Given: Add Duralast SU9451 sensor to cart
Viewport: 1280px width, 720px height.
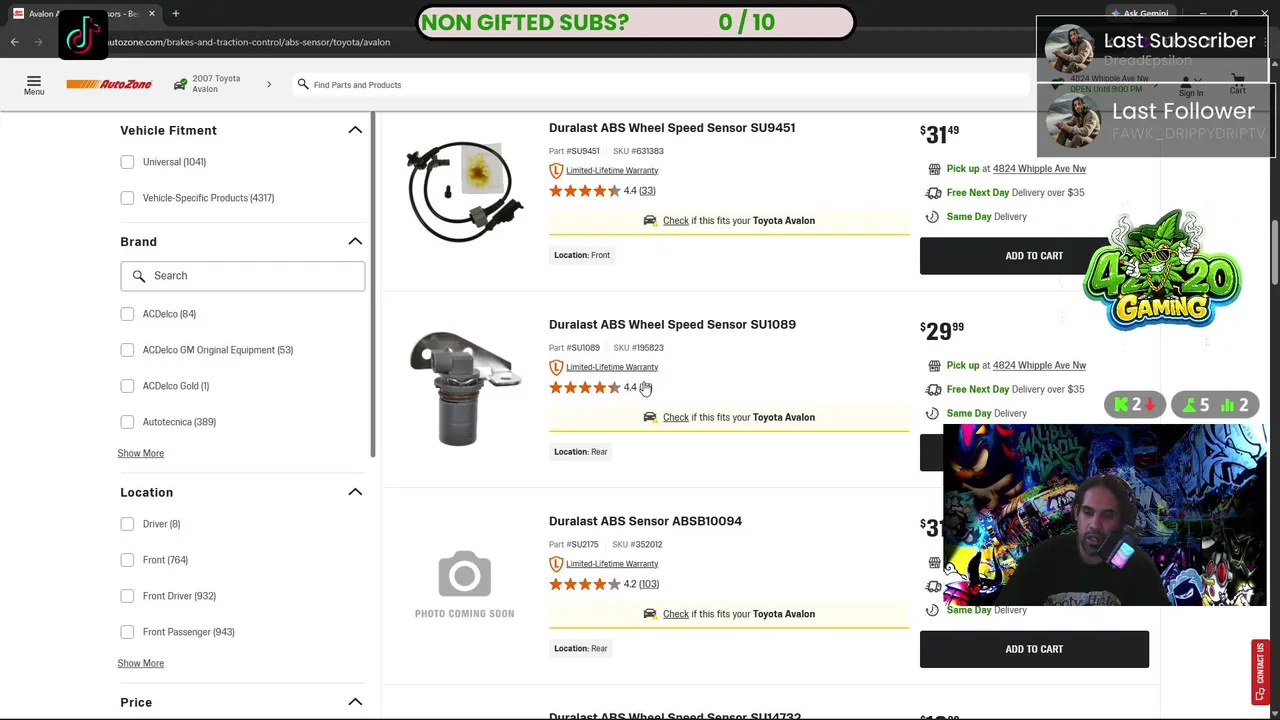Looking at the screenshot, I should pyautogui.click(x=1033, y=256).
